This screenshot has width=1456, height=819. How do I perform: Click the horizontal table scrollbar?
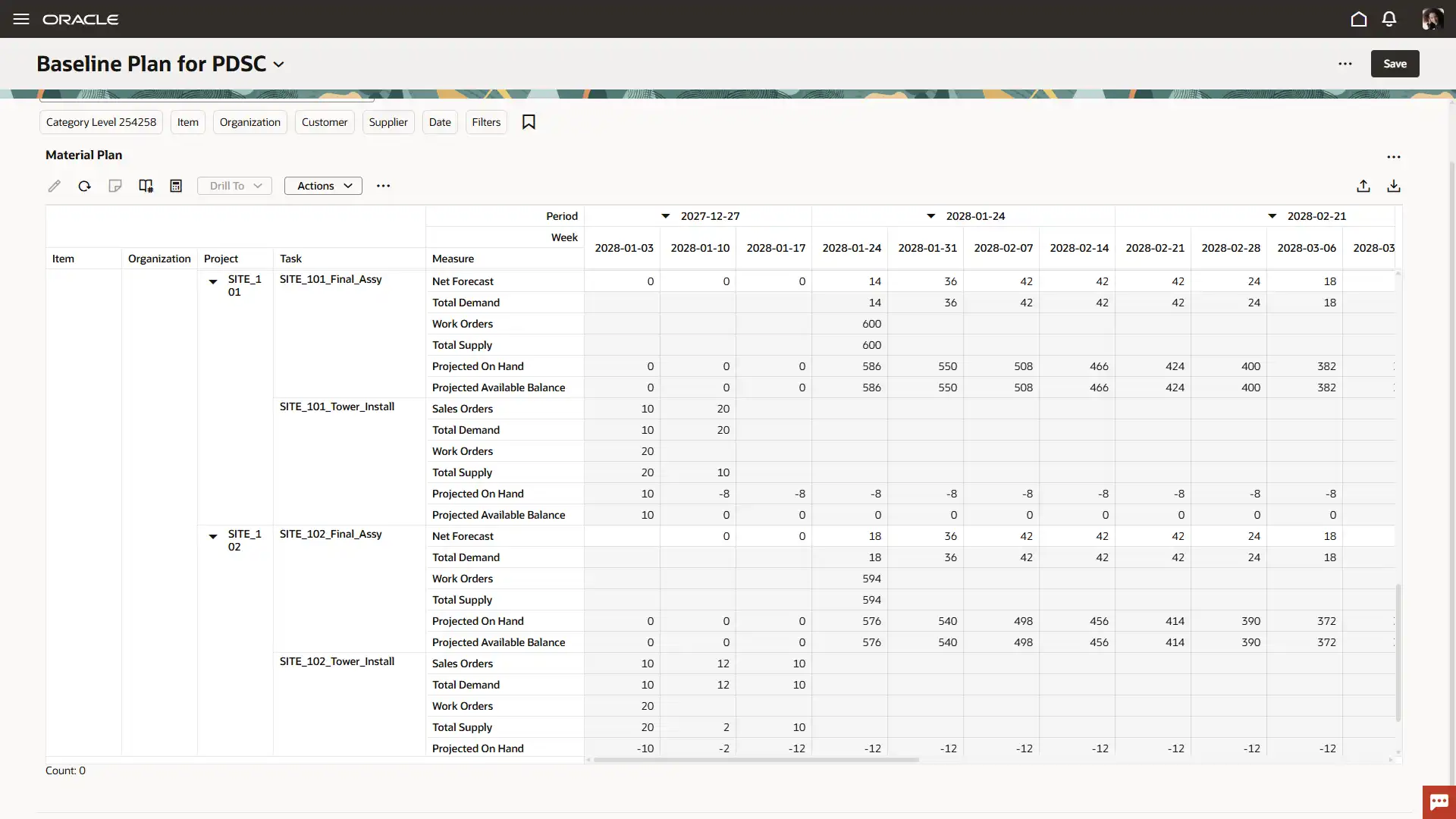pos(756,759)
